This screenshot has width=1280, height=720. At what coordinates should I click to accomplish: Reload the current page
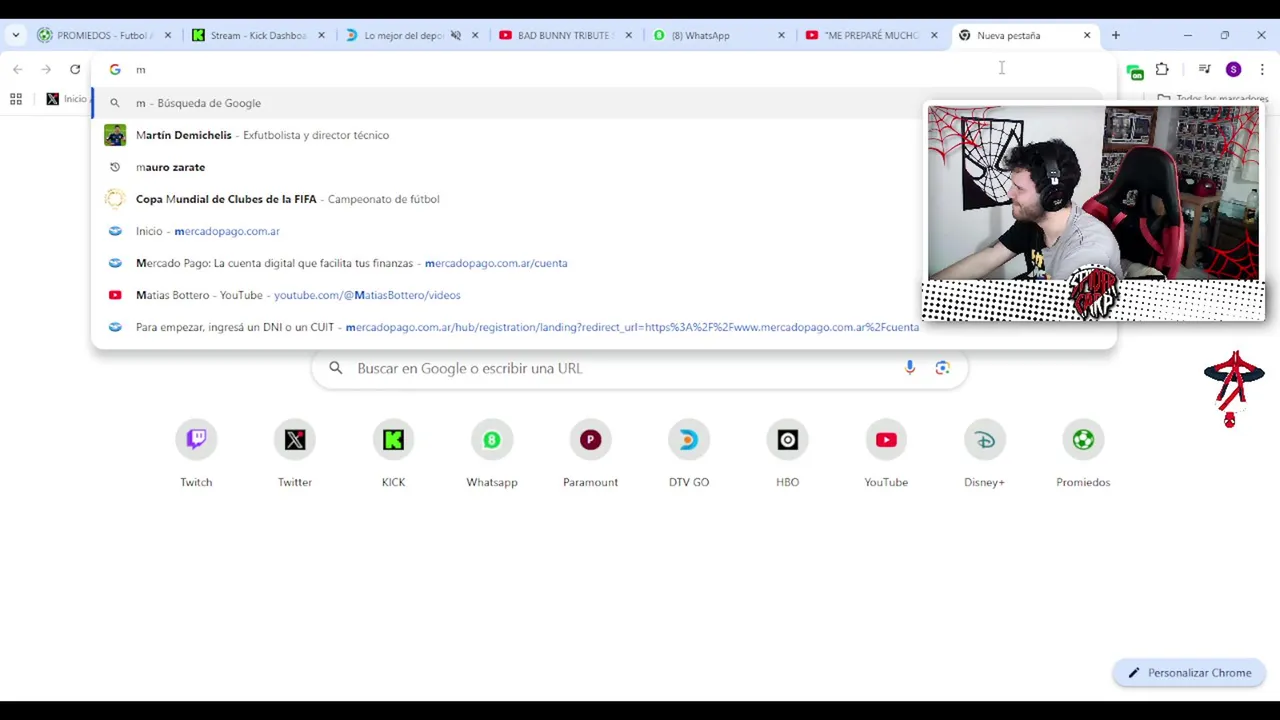pyautogui.click(x=75, y=69)
